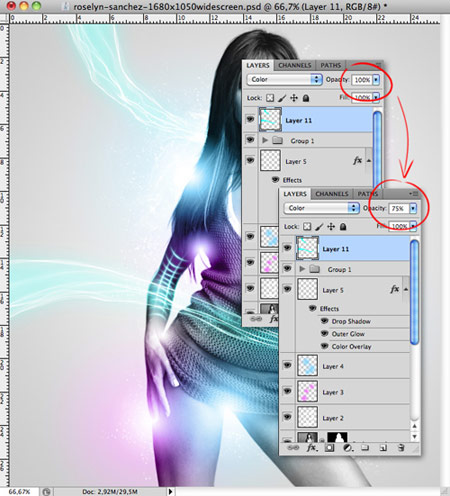Open the opacity slider arrow next to 75%

(413, 208)
